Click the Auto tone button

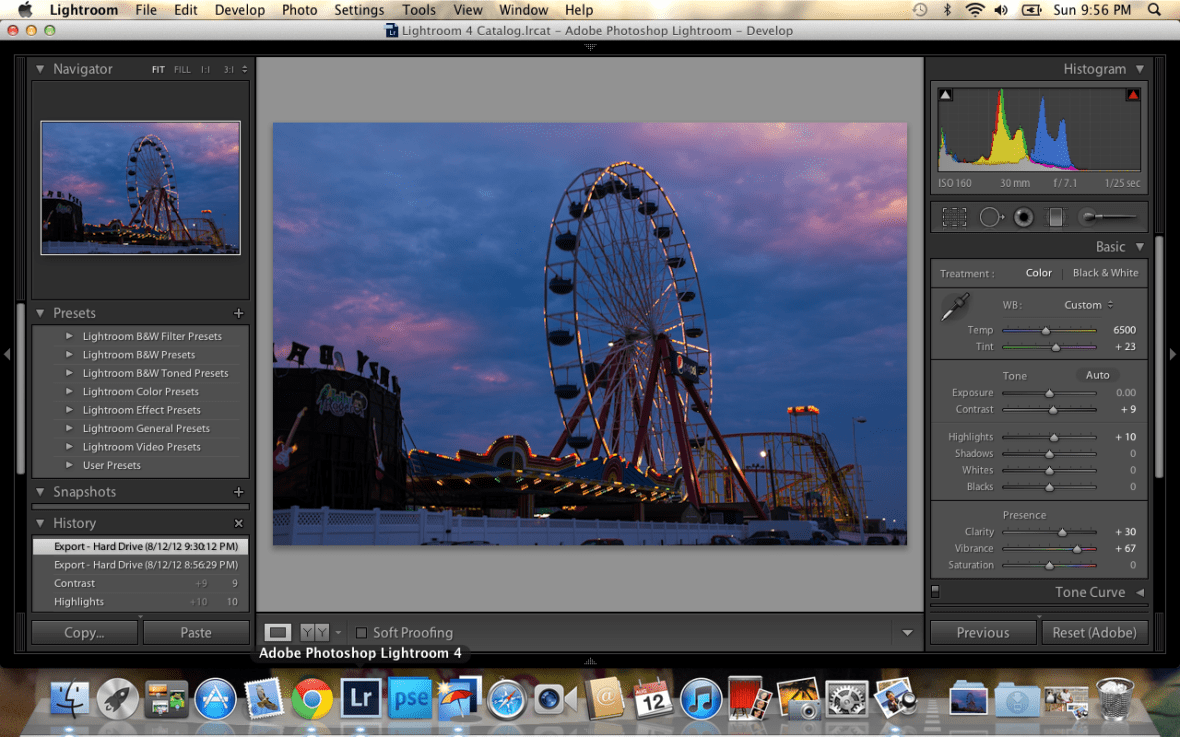tap(1097, 375)
